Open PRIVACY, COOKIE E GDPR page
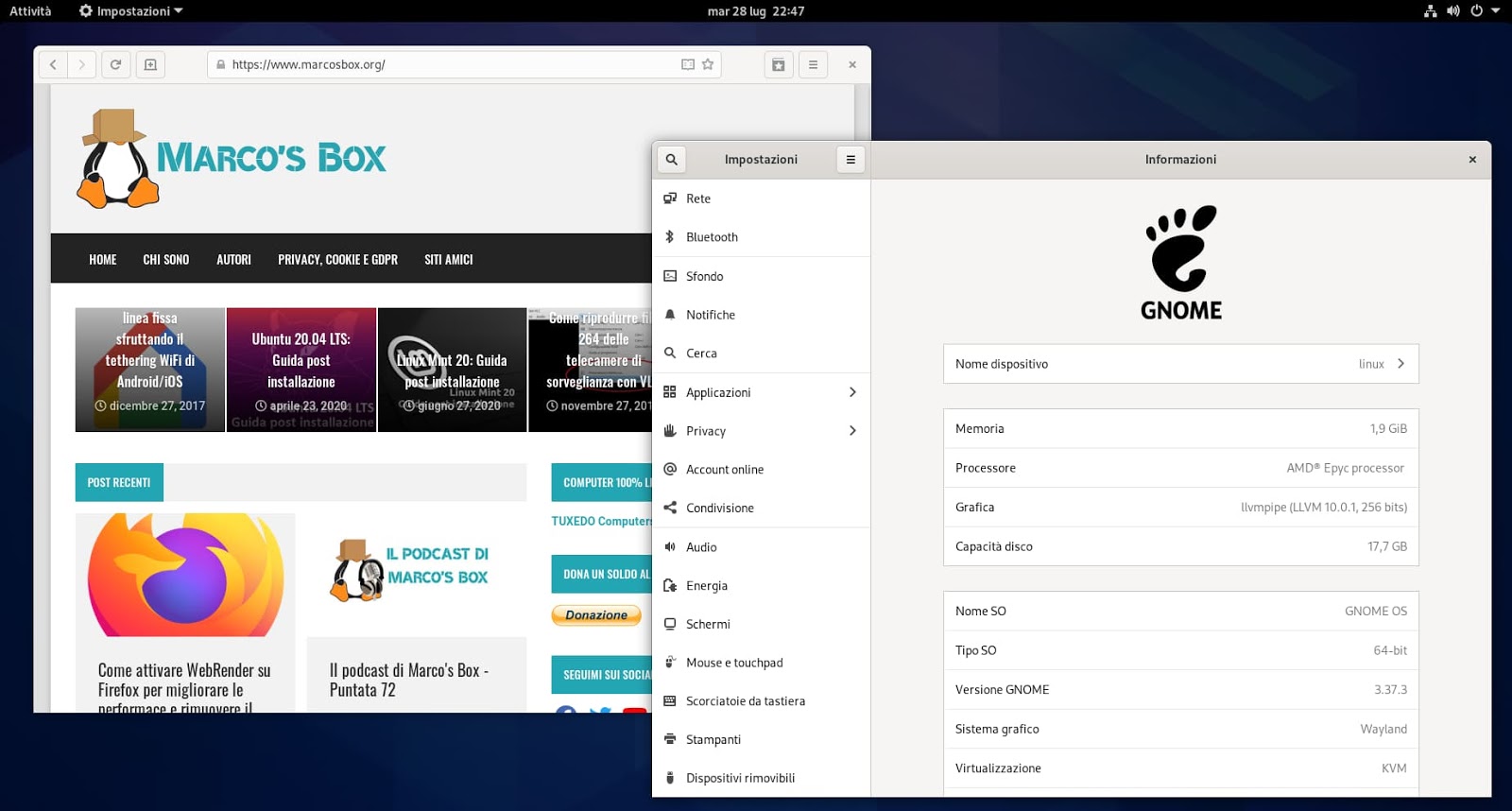Screen dimensions: 1512x811 click(337, 259)
